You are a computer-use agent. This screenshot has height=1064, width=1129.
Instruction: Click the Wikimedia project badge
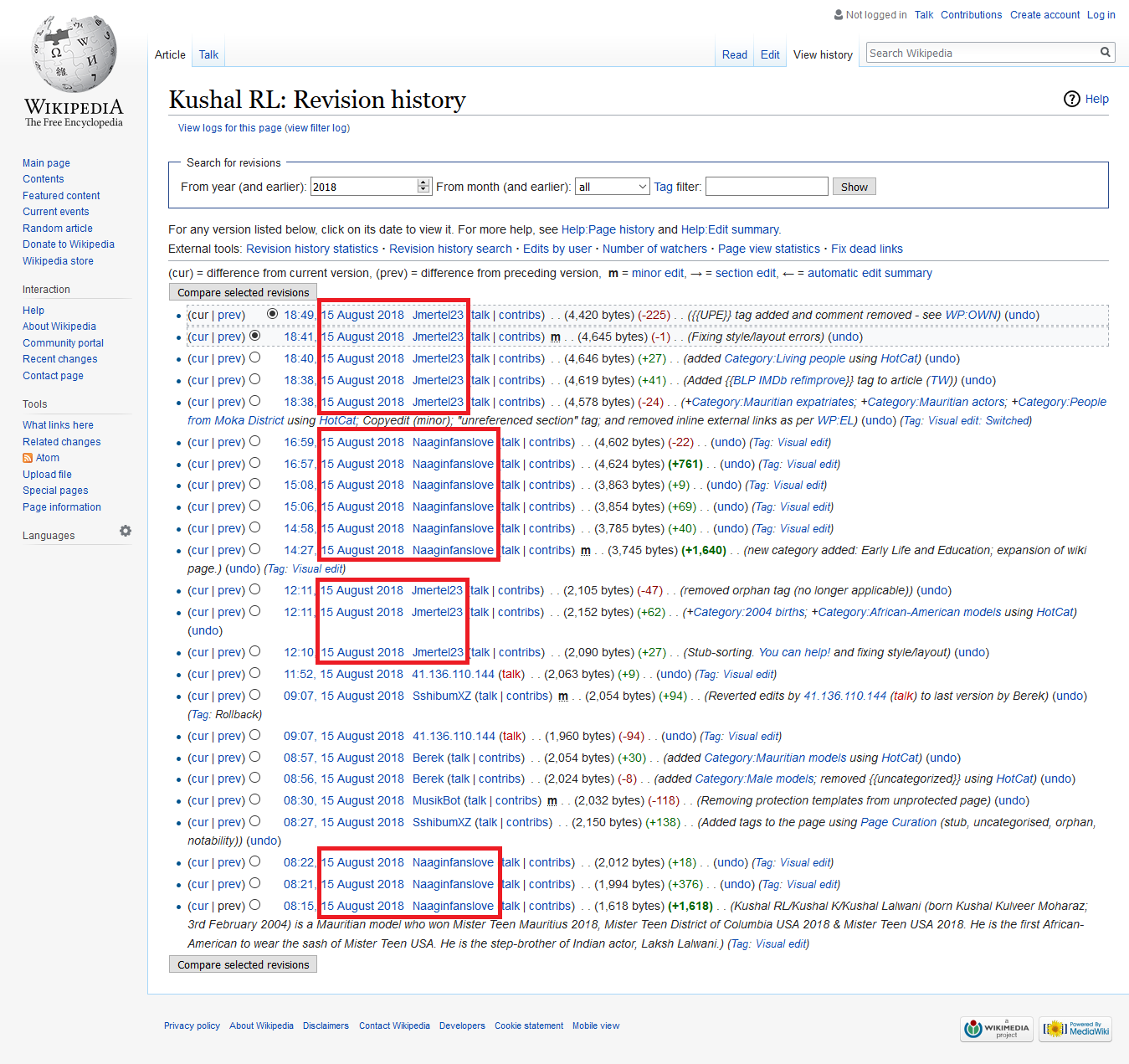click(x=997, y=1029)
